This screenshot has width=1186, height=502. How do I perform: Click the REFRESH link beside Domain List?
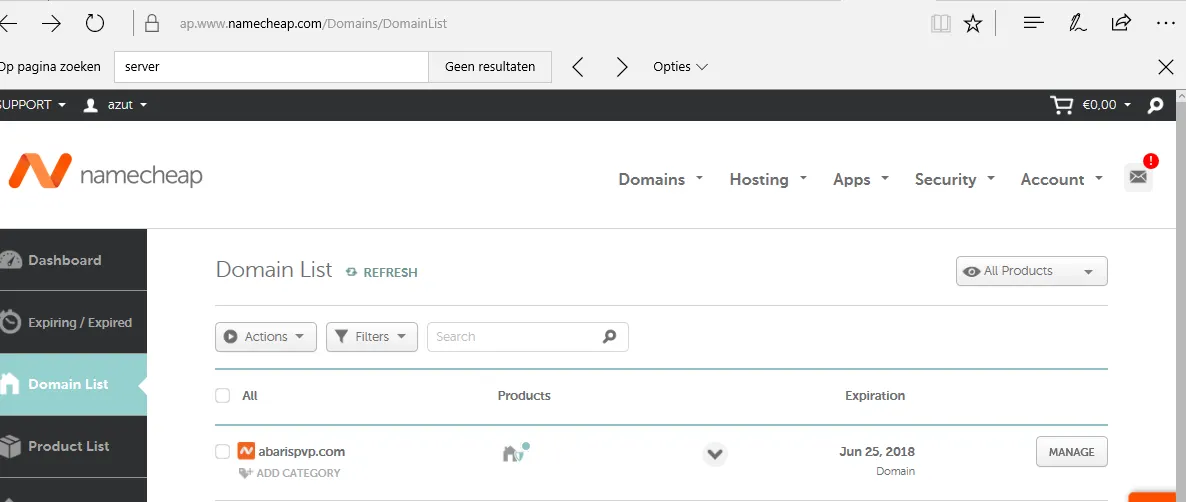tap(381, 272)
